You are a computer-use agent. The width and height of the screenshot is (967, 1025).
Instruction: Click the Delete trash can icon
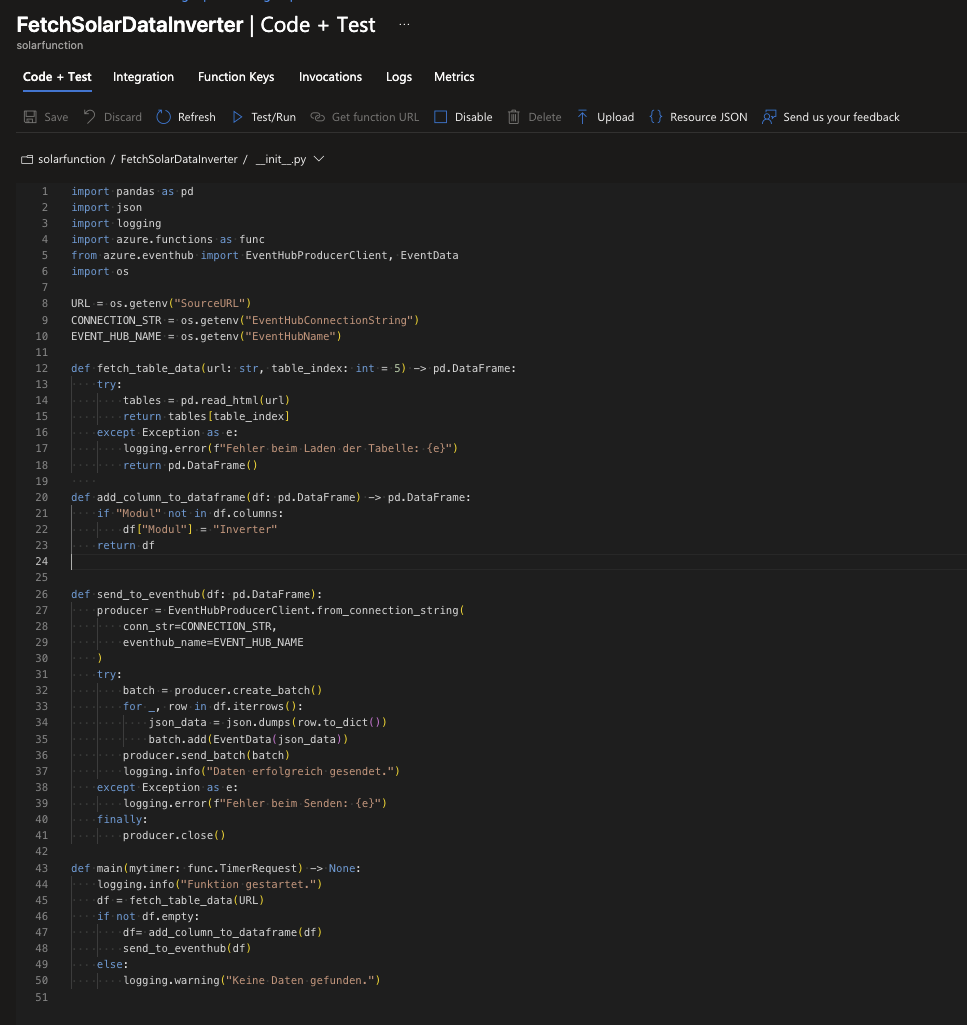514,117
